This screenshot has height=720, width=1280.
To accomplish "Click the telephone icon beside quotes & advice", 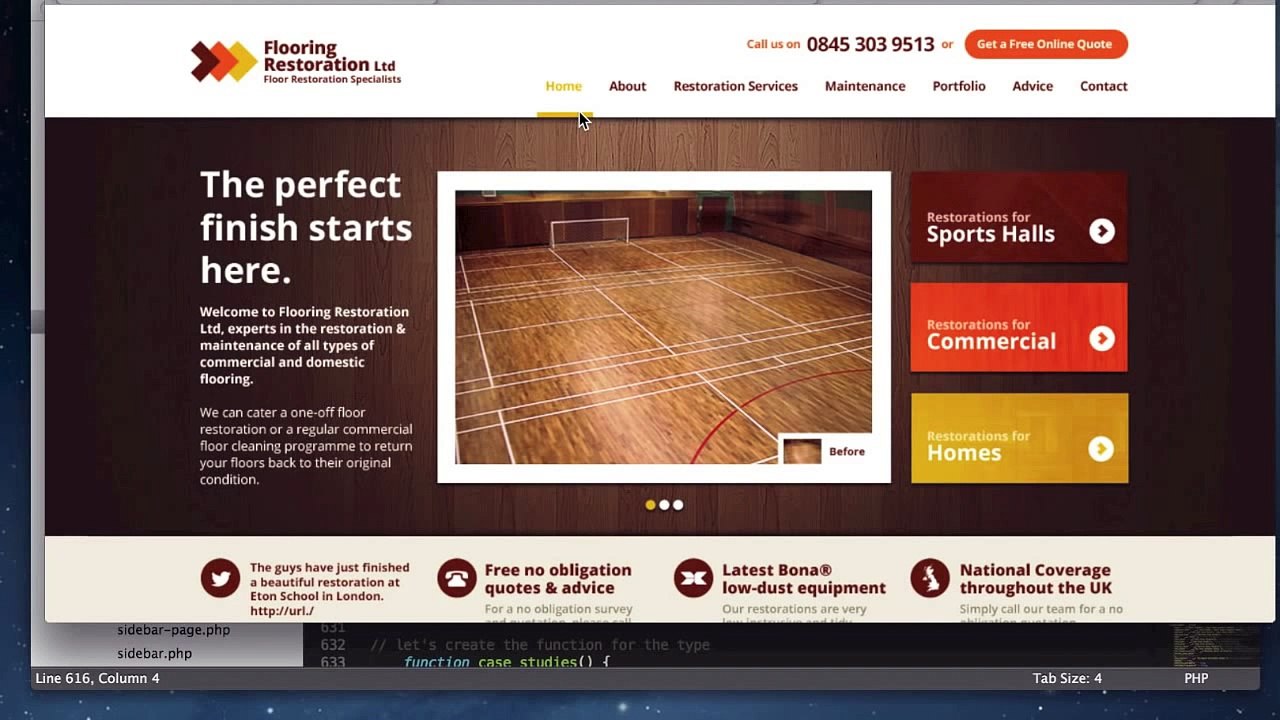I will 457,578.
